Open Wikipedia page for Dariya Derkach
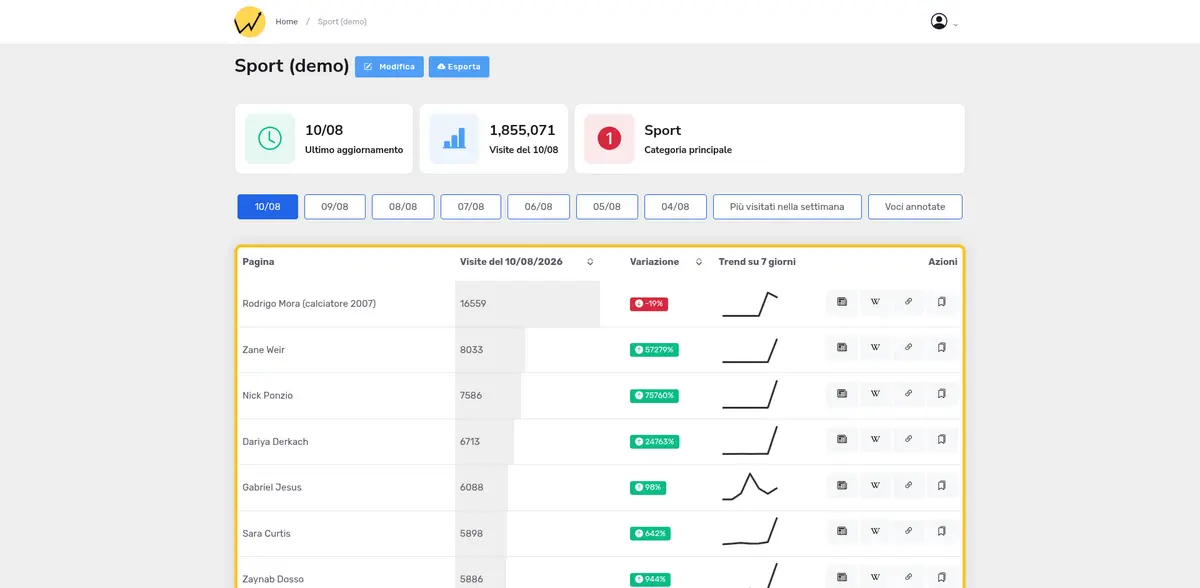This screenshot has height=588, width=1200. click(875, 440)
